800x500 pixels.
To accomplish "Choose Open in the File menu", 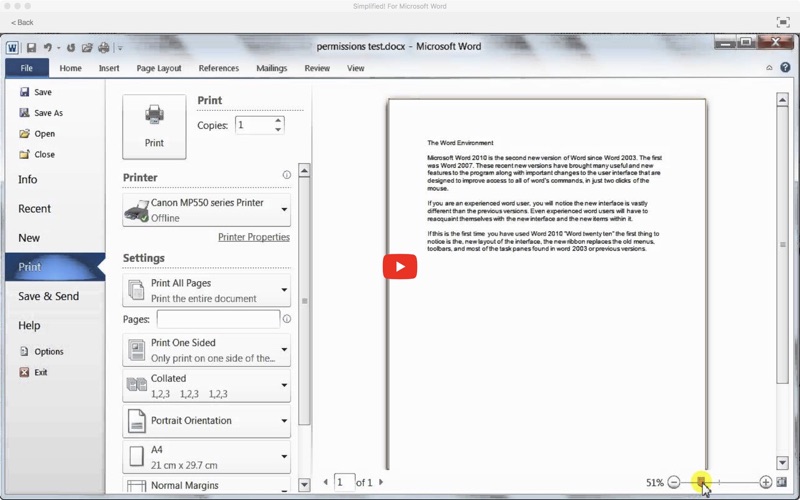I will click(x=37, y=134).
